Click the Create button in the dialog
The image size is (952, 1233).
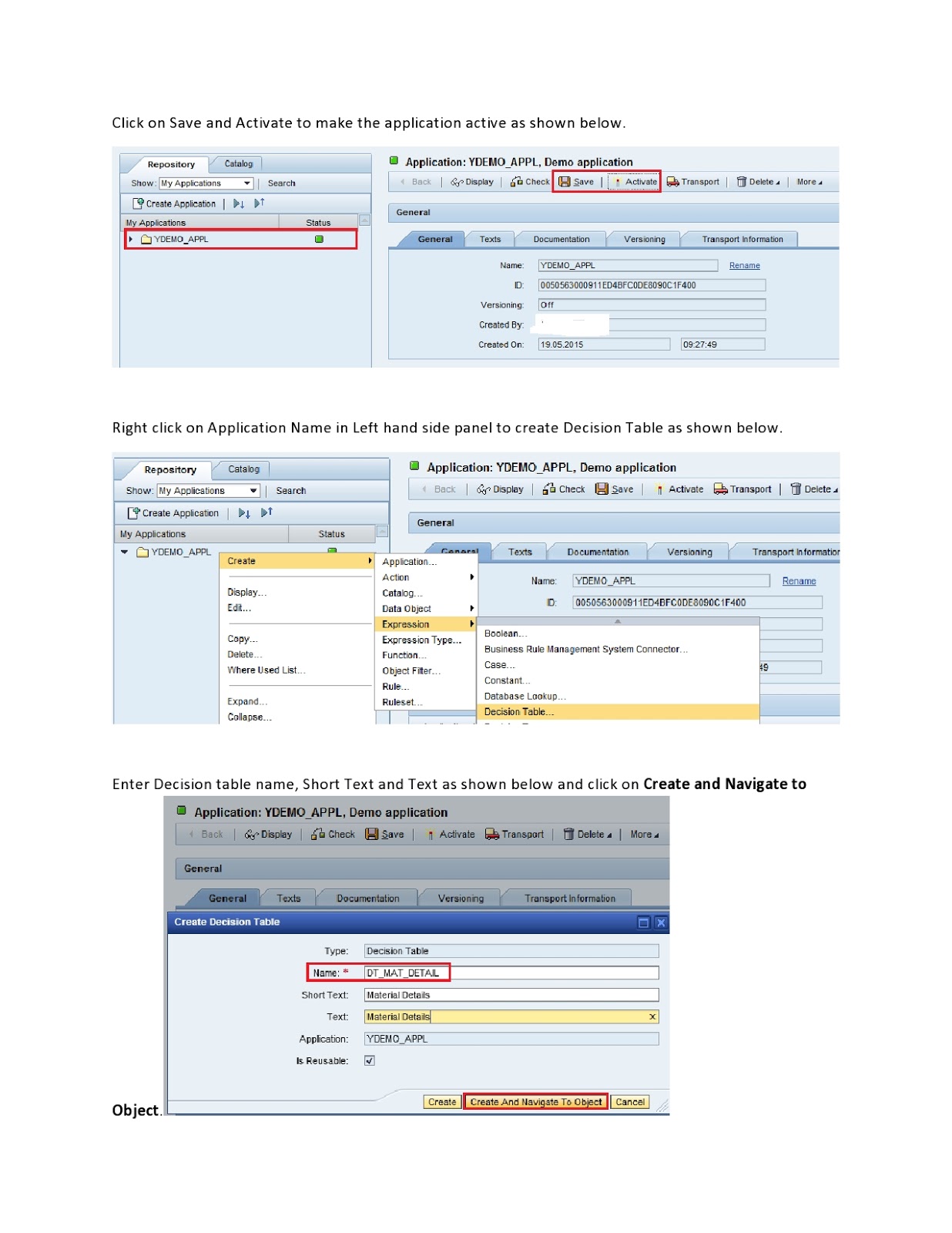pos(442,1102)
